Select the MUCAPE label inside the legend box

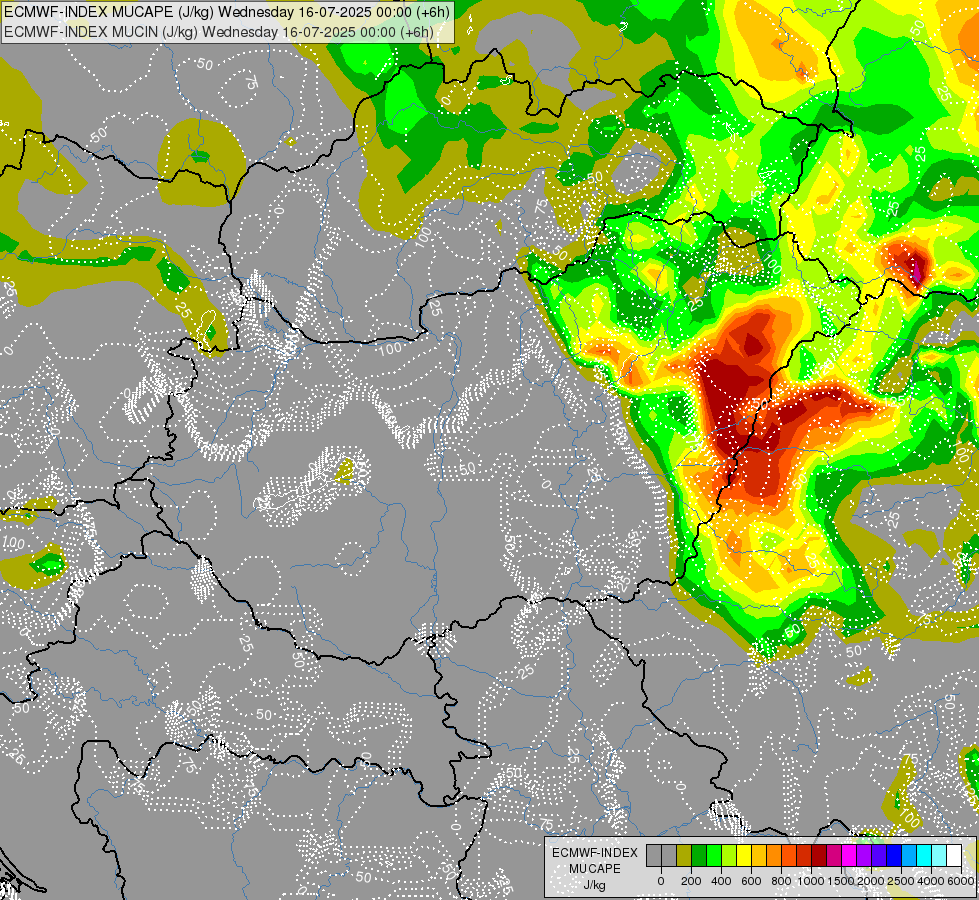595,869
